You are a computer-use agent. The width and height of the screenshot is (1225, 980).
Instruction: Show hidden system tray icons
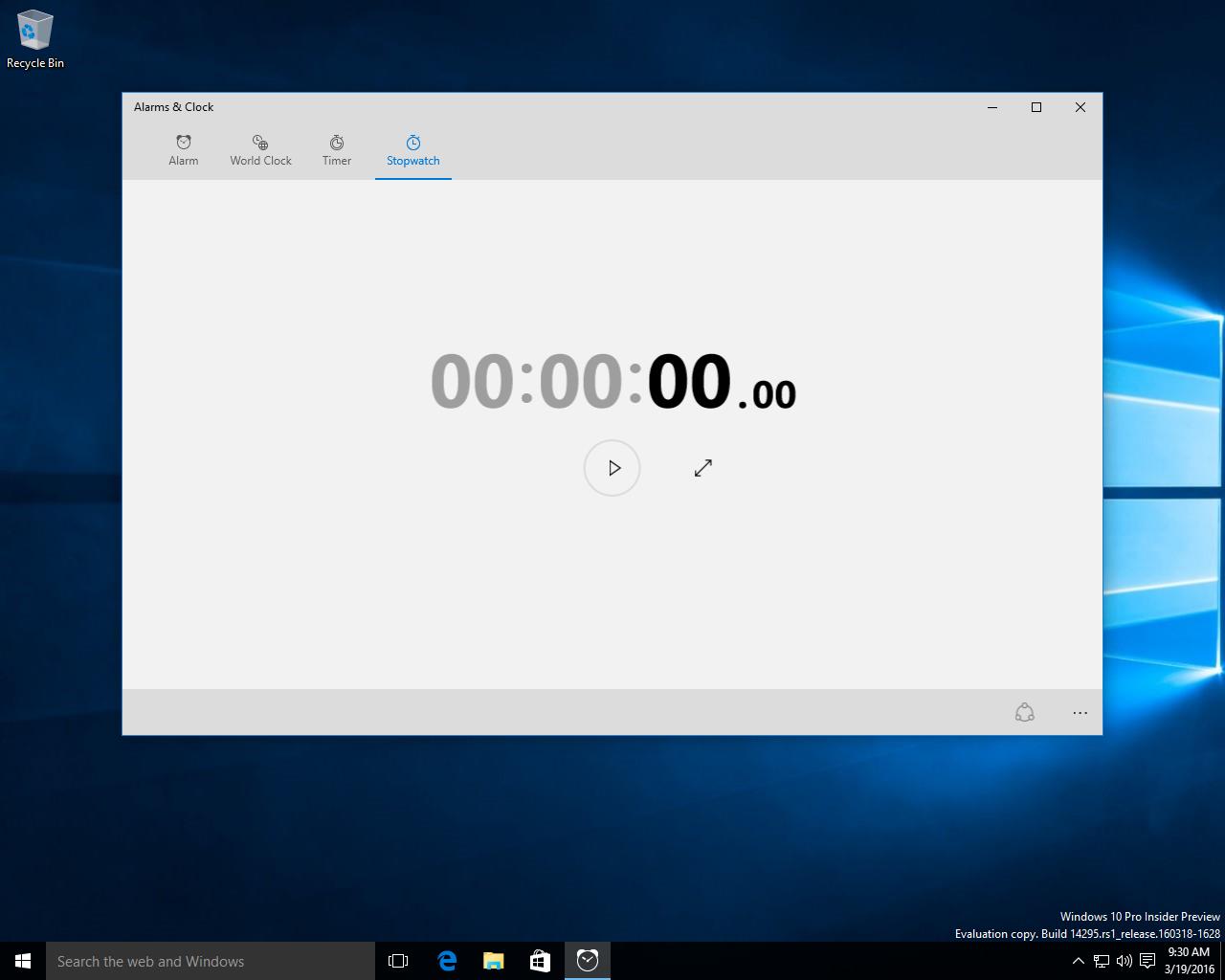1078,961
